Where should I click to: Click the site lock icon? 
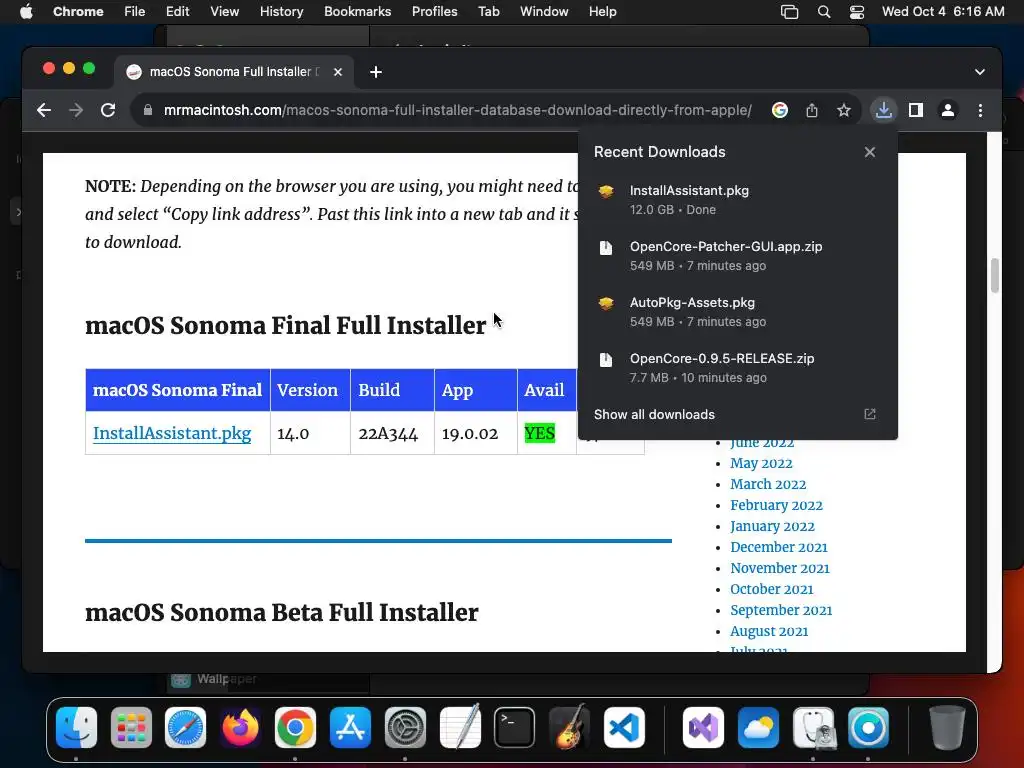coord(148,110)
